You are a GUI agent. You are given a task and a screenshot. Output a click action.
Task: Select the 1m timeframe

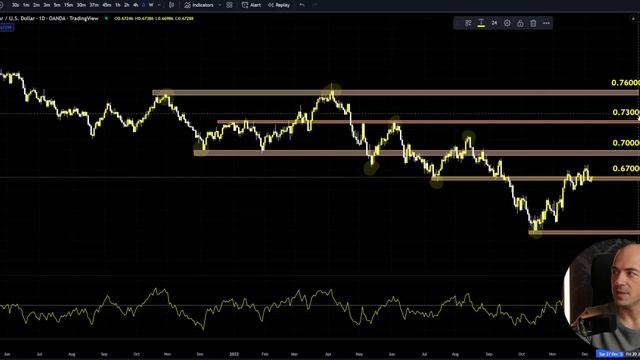click(26, 5)
